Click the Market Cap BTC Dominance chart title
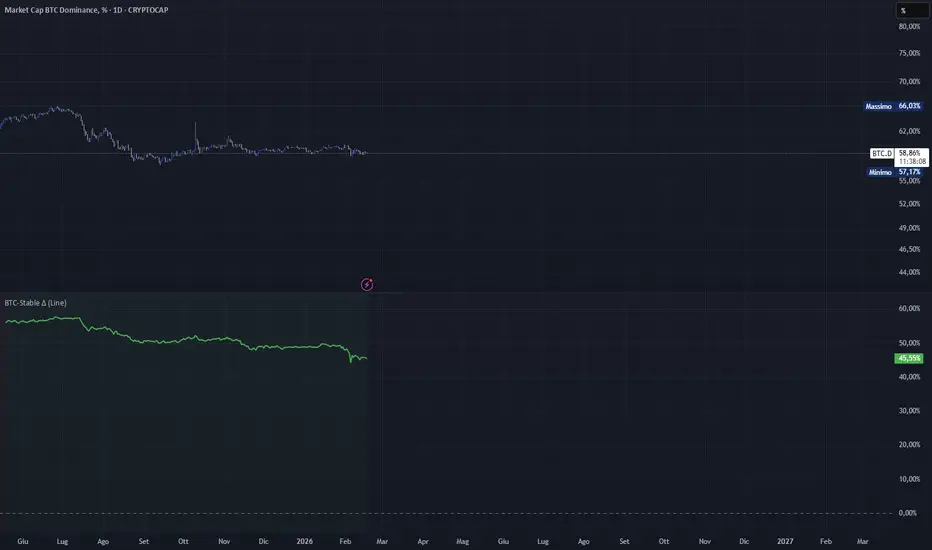Screen dimensions: 932x550 86,10
